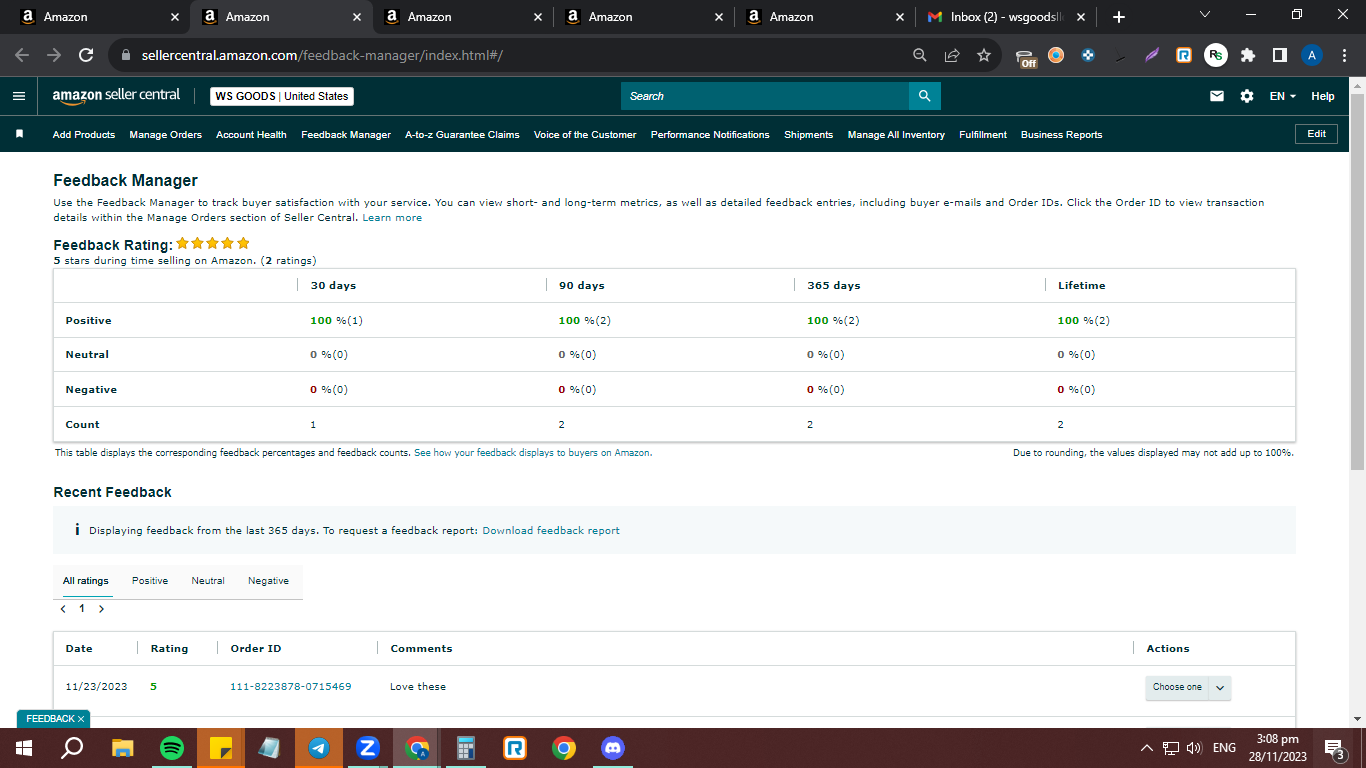Go back with the browser back arrow
The width and height of the screenshot is (1366, 768).
pyautogui.click(x=22, y=56)
